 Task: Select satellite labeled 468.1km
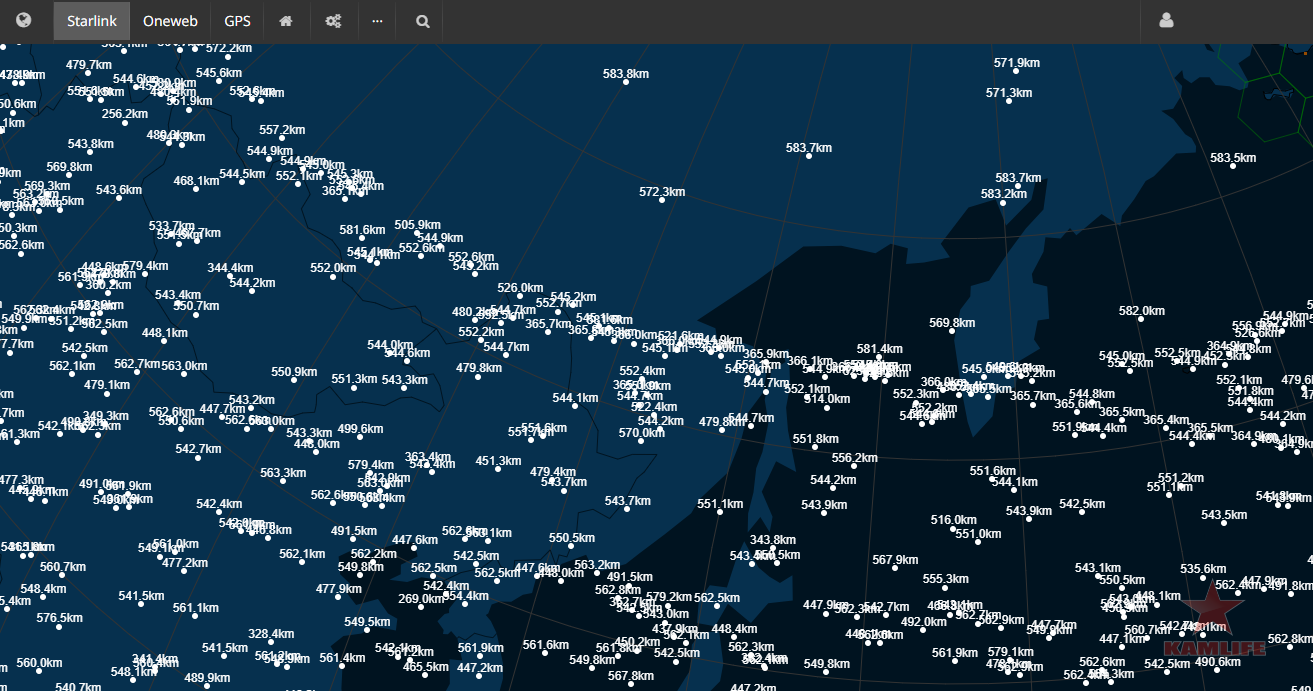click(196, 181)
